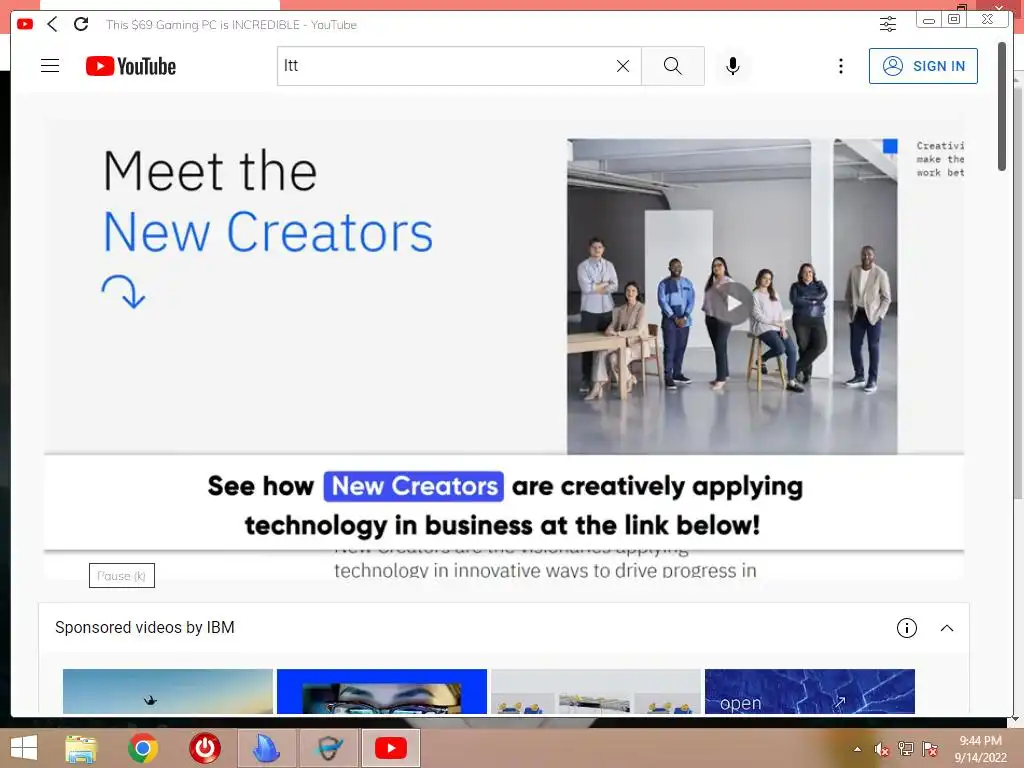Open File Explorer from the taskbar
Viewport: 1024px width, 768px height.
click(x=81, y=748)
